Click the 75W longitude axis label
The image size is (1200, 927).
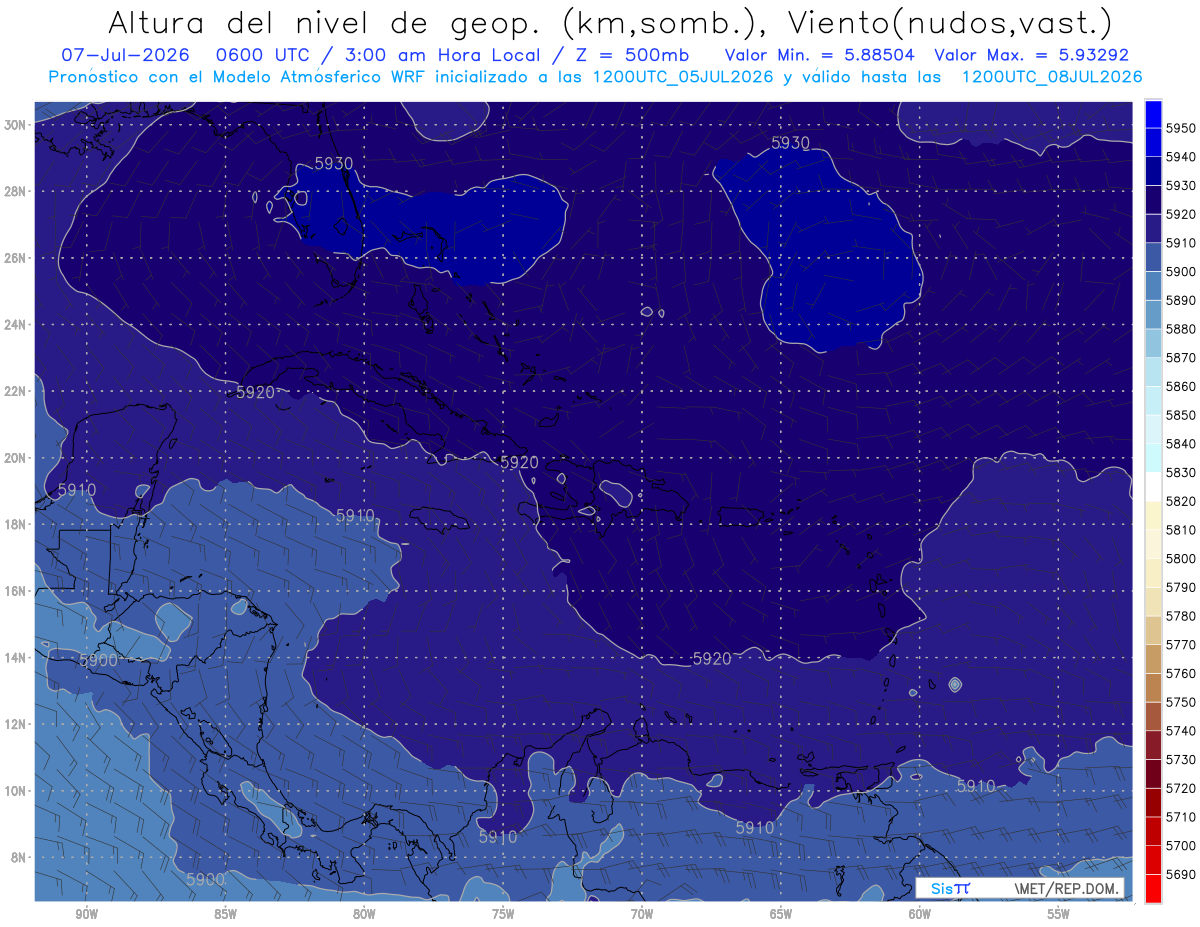pos(503,913)
